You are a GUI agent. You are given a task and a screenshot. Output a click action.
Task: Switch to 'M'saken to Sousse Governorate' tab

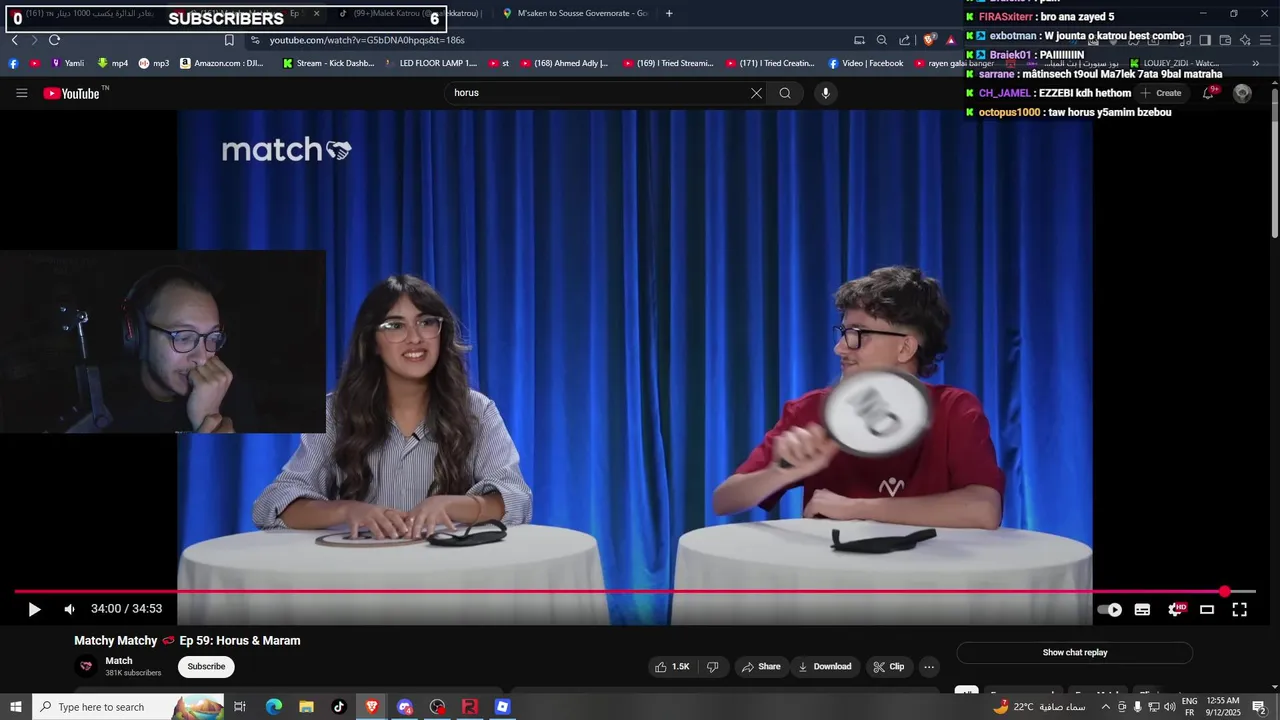coord(575,13)
